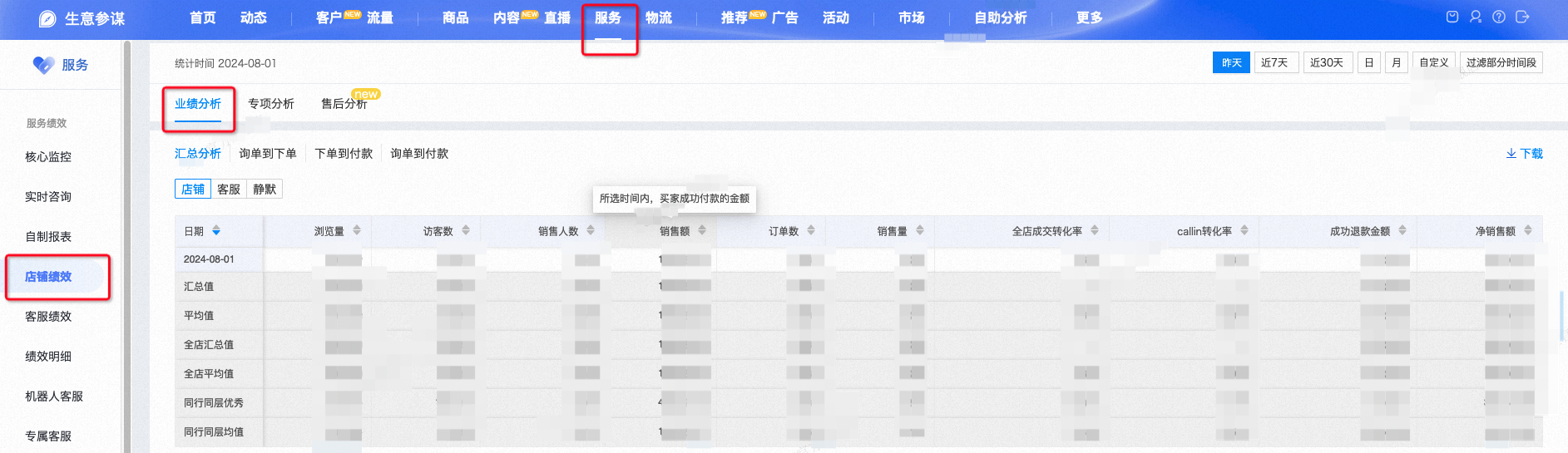The image size is (1568, 453).
Task: Go to 首页 in top navigation
Action: pos(202,17)
